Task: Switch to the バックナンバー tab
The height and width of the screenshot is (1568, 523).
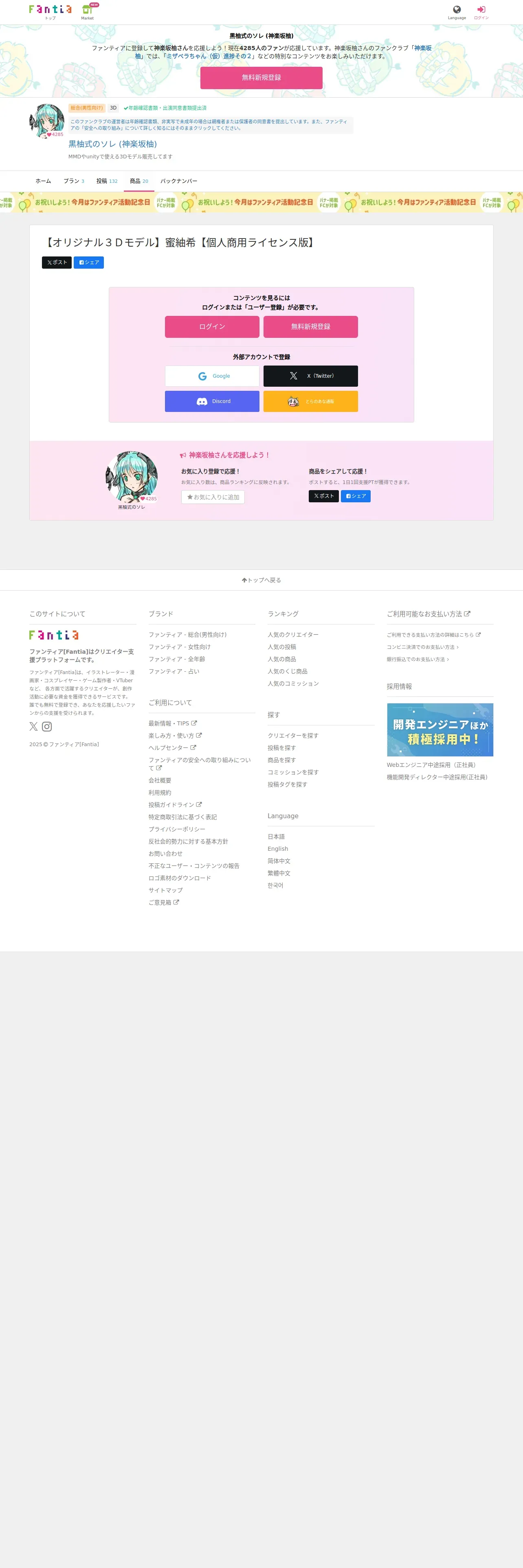Action: [178, 182]
